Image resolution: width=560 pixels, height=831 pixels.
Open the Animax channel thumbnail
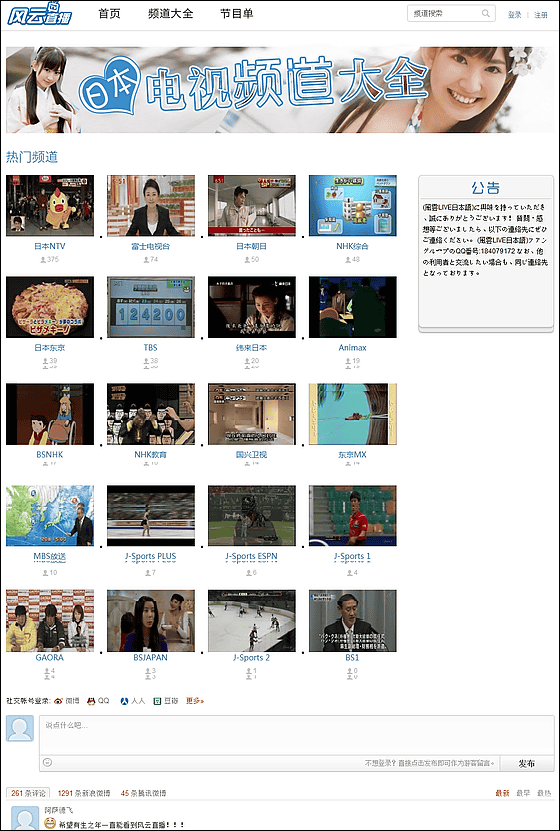coord(353,307)
